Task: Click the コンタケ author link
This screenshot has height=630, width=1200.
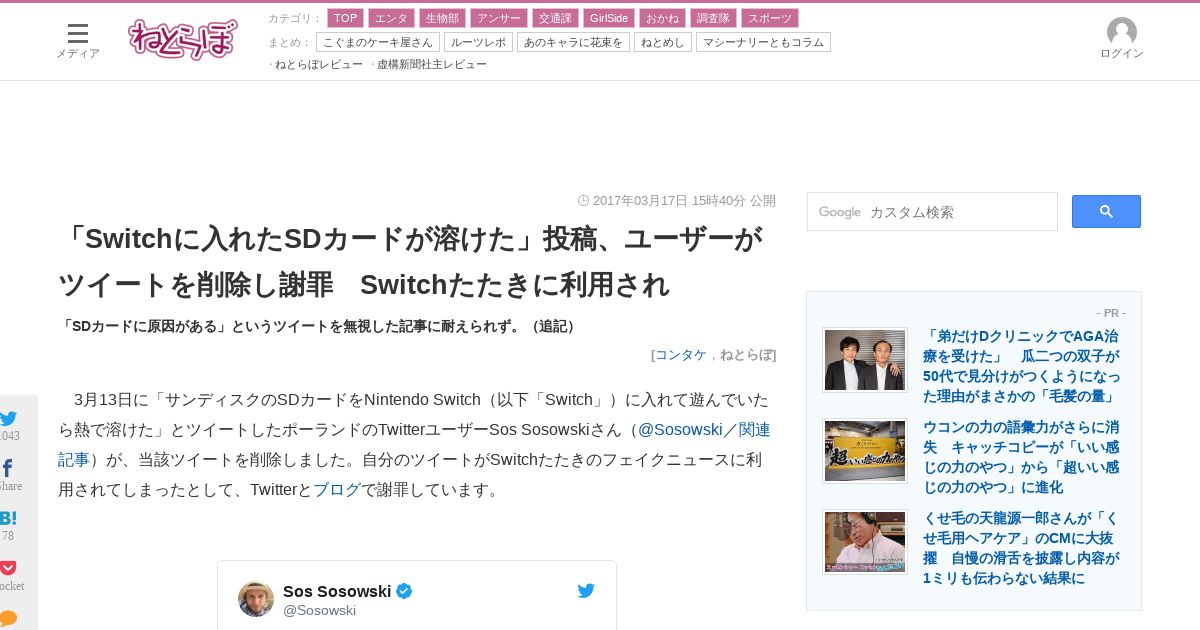Action: coord(680,354)
